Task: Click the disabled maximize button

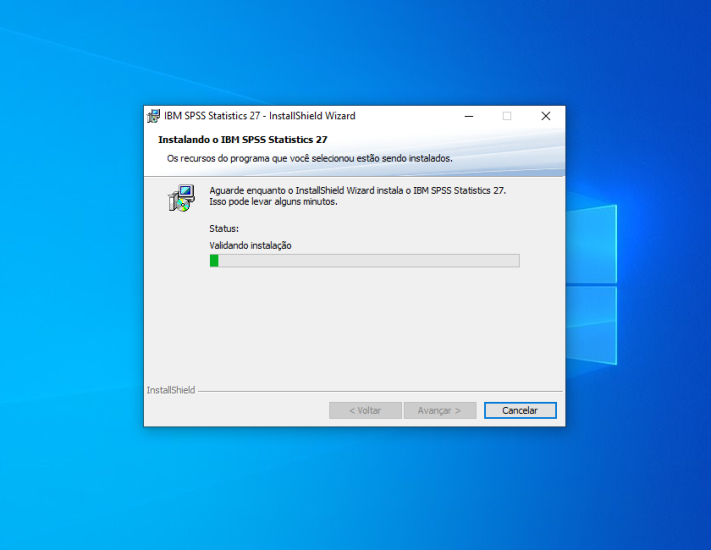Action: coord(507,116)
